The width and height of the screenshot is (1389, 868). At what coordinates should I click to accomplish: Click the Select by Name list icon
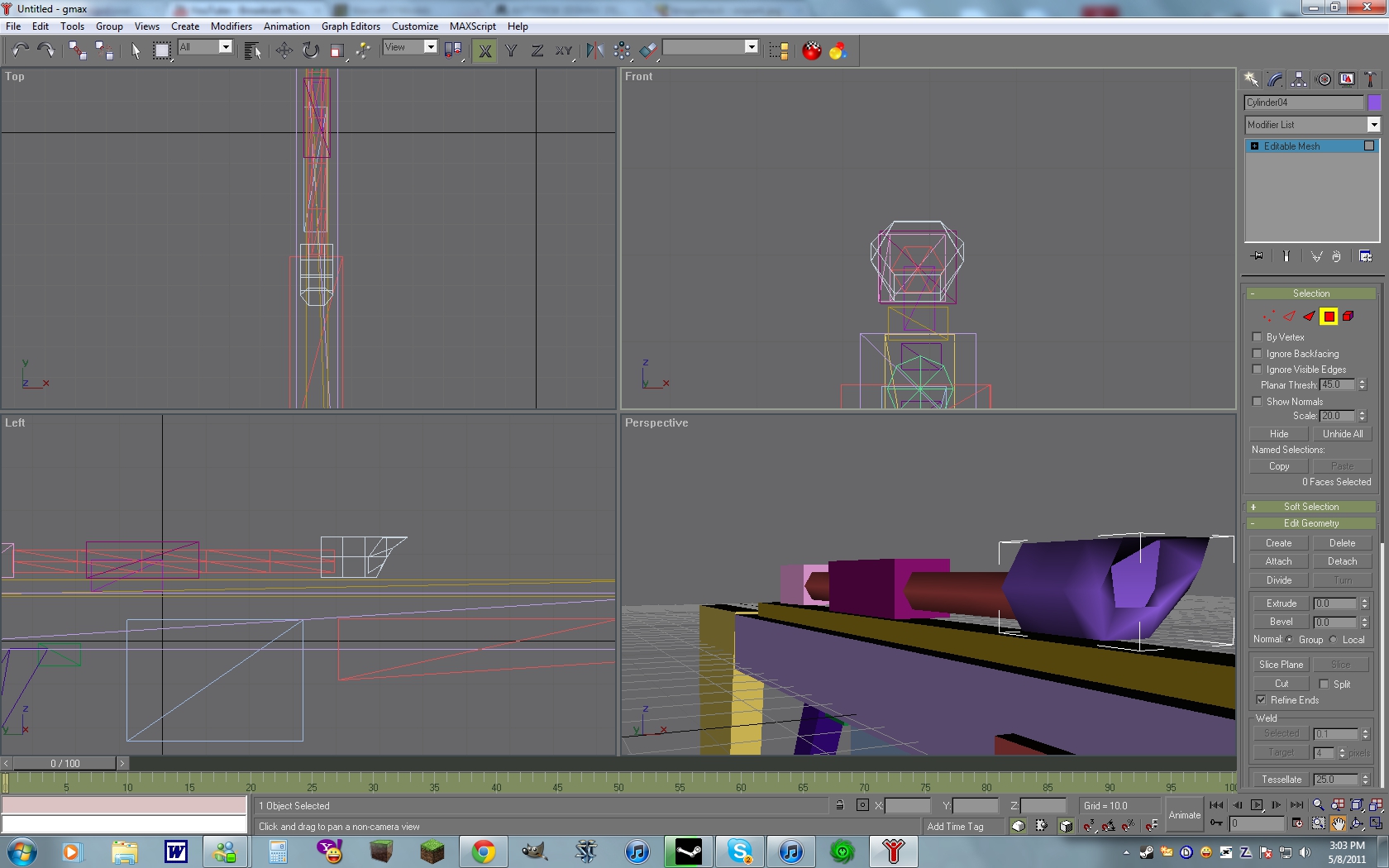[253, 50]
